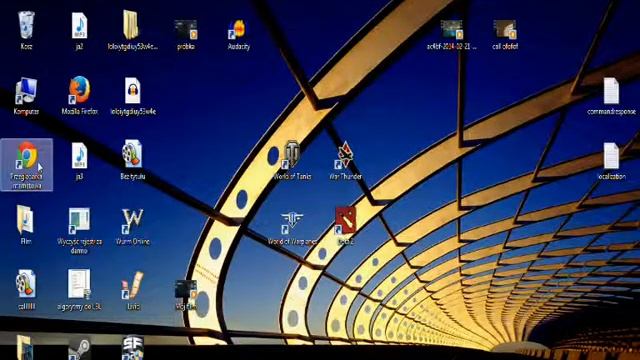Image resolution: width=640 pixels, height=360 pixels.
Task: Select the Mój film video file
Action: coord(186,290)
